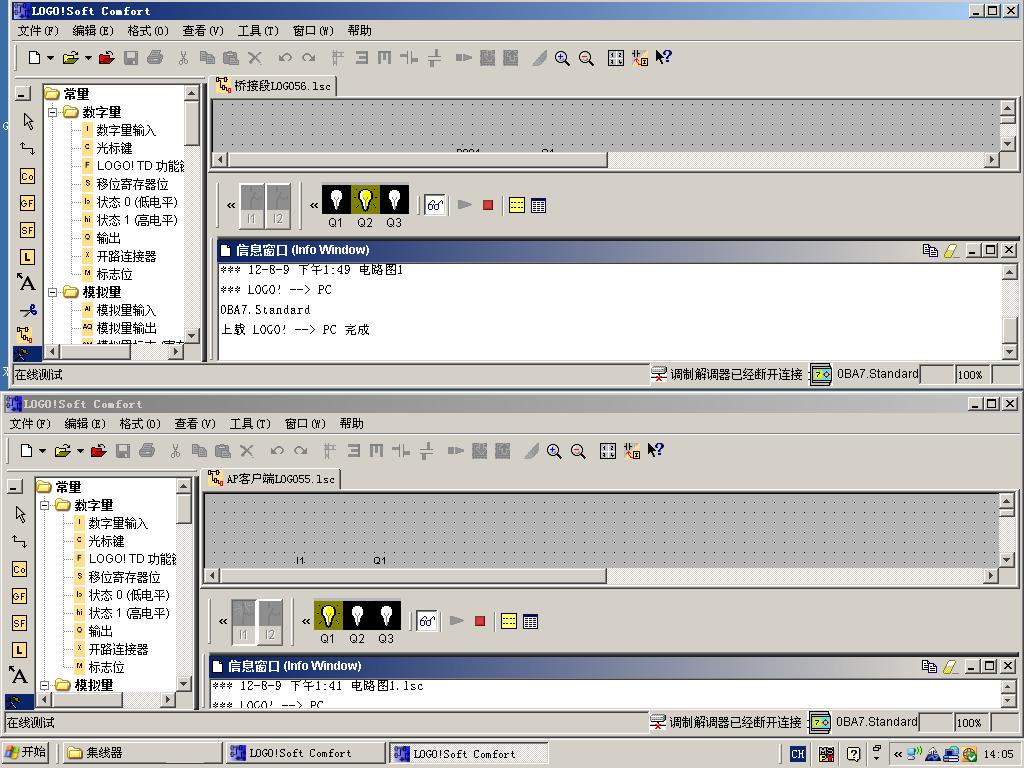Open the New file dropdown arrow in top window
Viewport: 1024px width, 768px height.
[x=50, y=58]
